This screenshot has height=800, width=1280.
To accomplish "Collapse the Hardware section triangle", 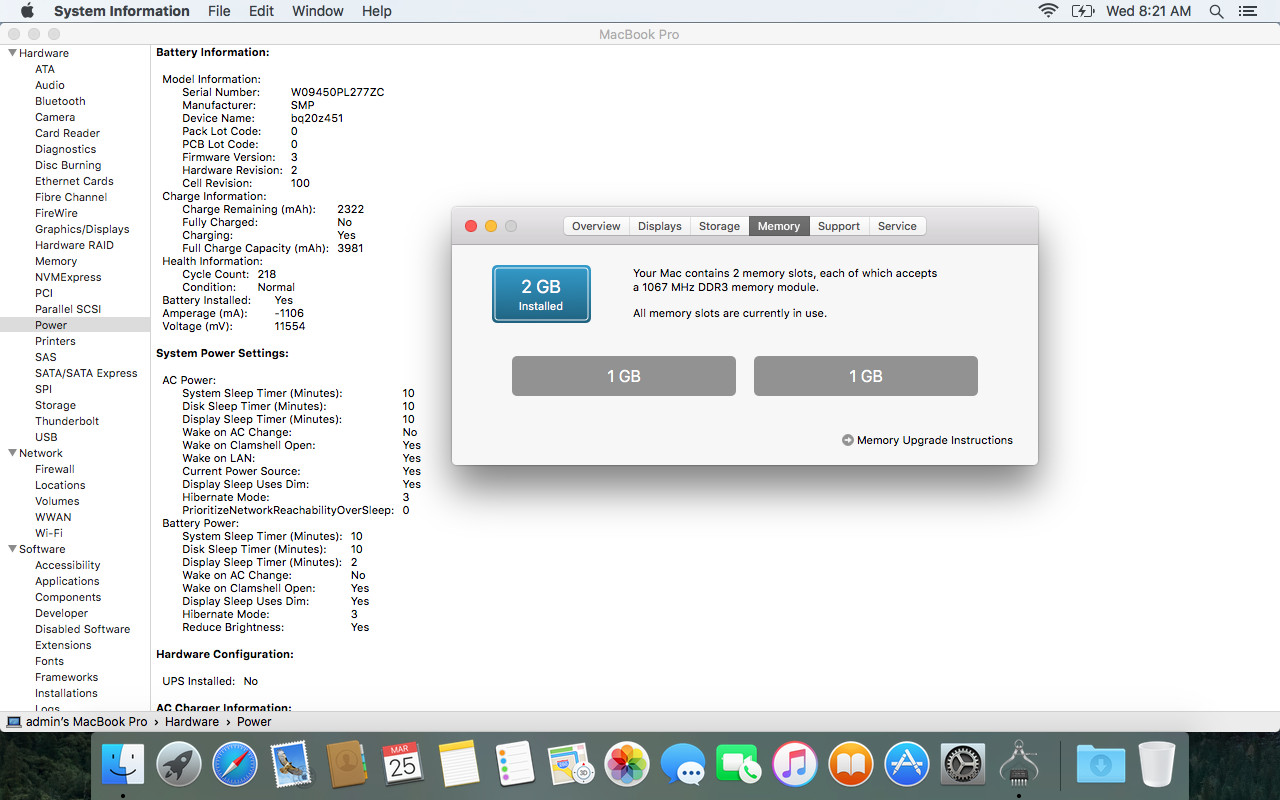I will (x=12, y=53).
